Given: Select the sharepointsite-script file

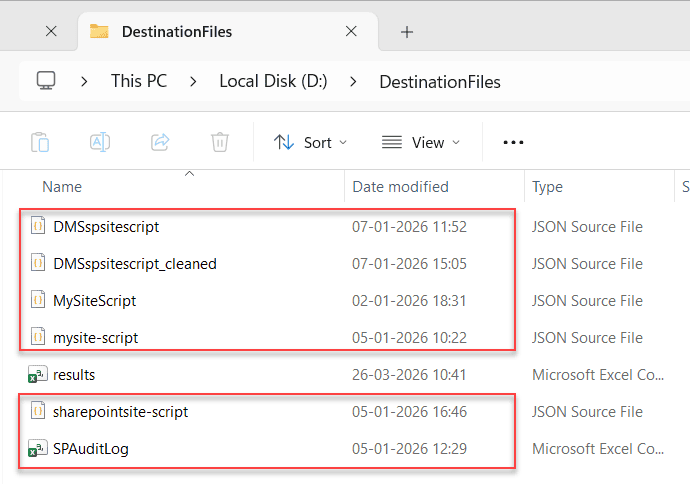Looking at the screenshot, I should click(x=121, y=412).
